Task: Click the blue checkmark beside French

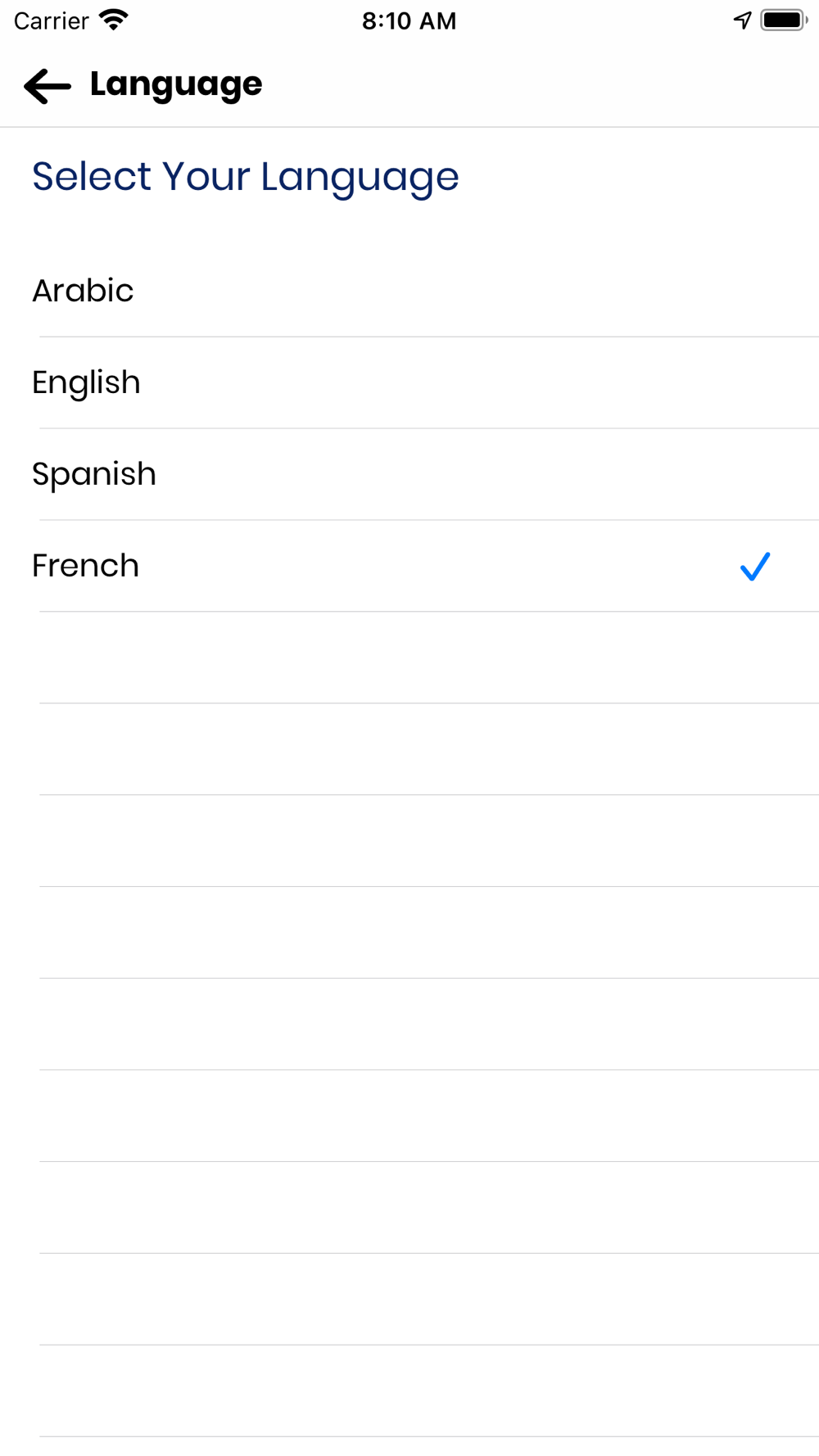Action: tap(755, 566)
